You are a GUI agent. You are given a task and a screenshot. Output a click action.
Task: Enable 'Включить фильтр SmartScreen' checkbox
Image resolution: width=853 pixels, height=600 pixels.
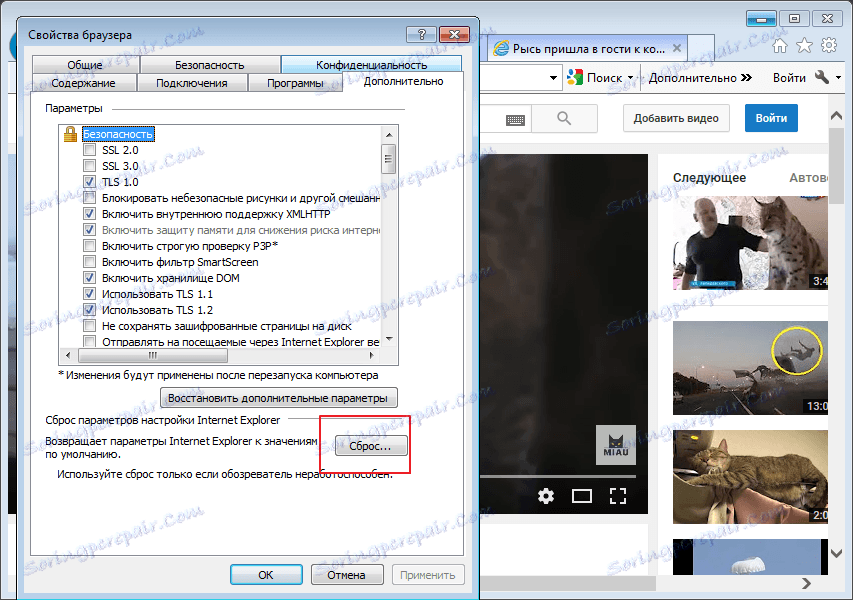[x=89, y=262]
